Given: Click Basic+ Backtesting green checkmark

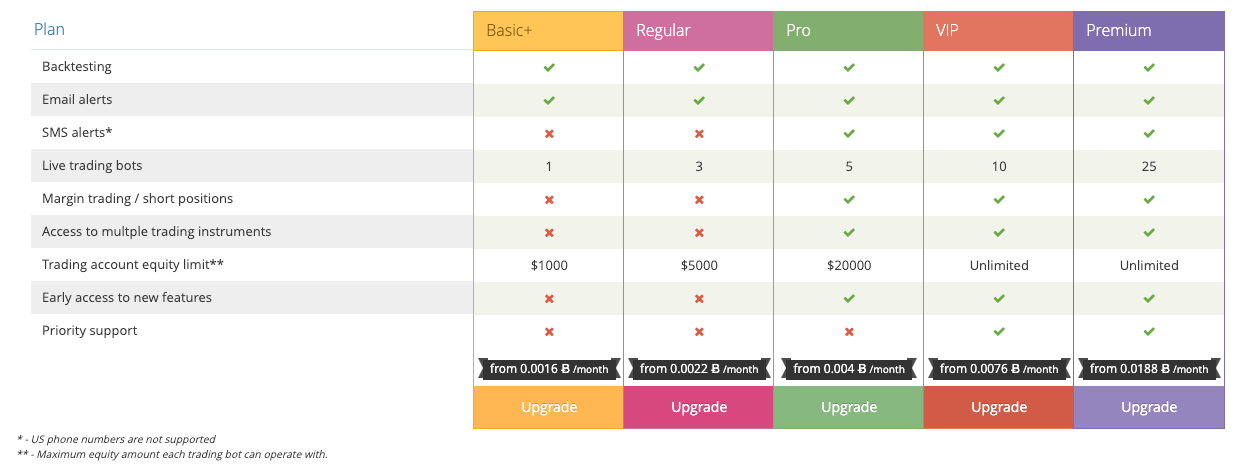Looking at the screenshot, I should (549, 67).
